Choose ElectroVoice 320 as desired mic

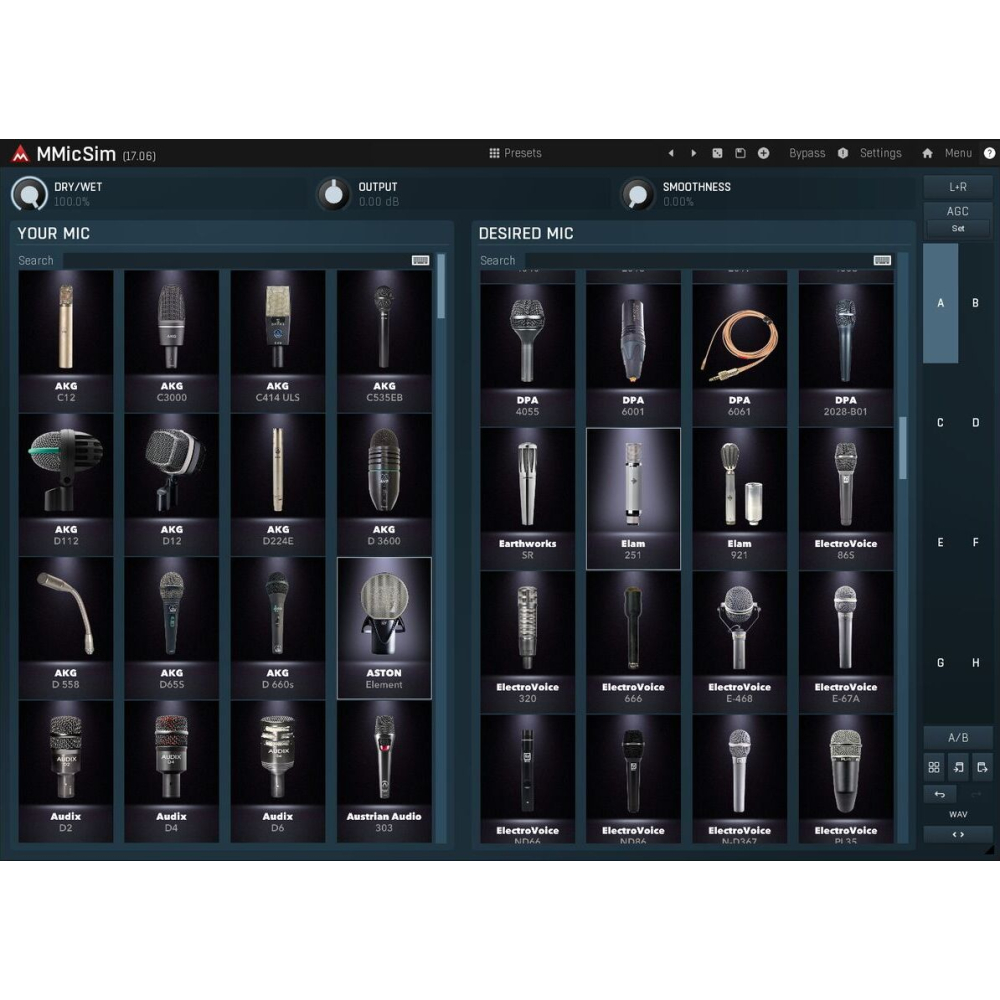point(527,642)
